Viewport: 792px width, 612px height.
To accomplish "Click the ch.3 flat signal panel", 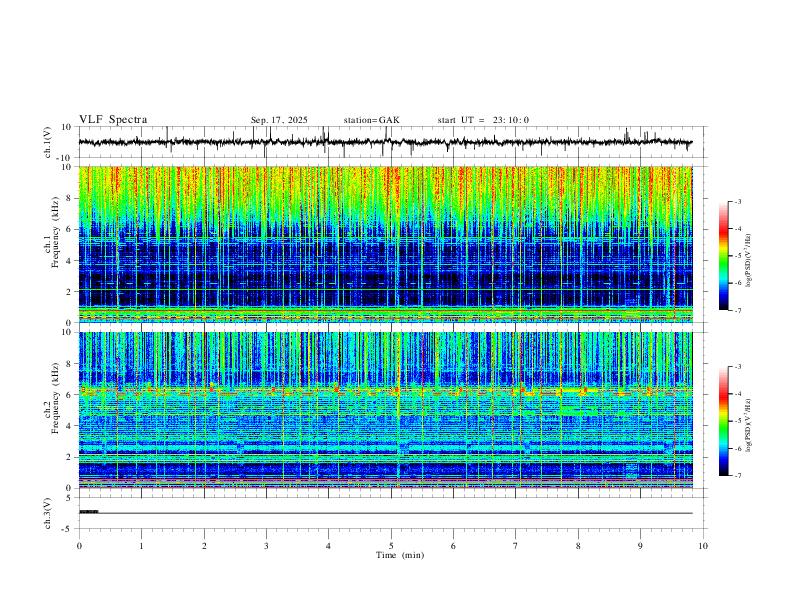I will pyautogui.click(x=392, y=513).
